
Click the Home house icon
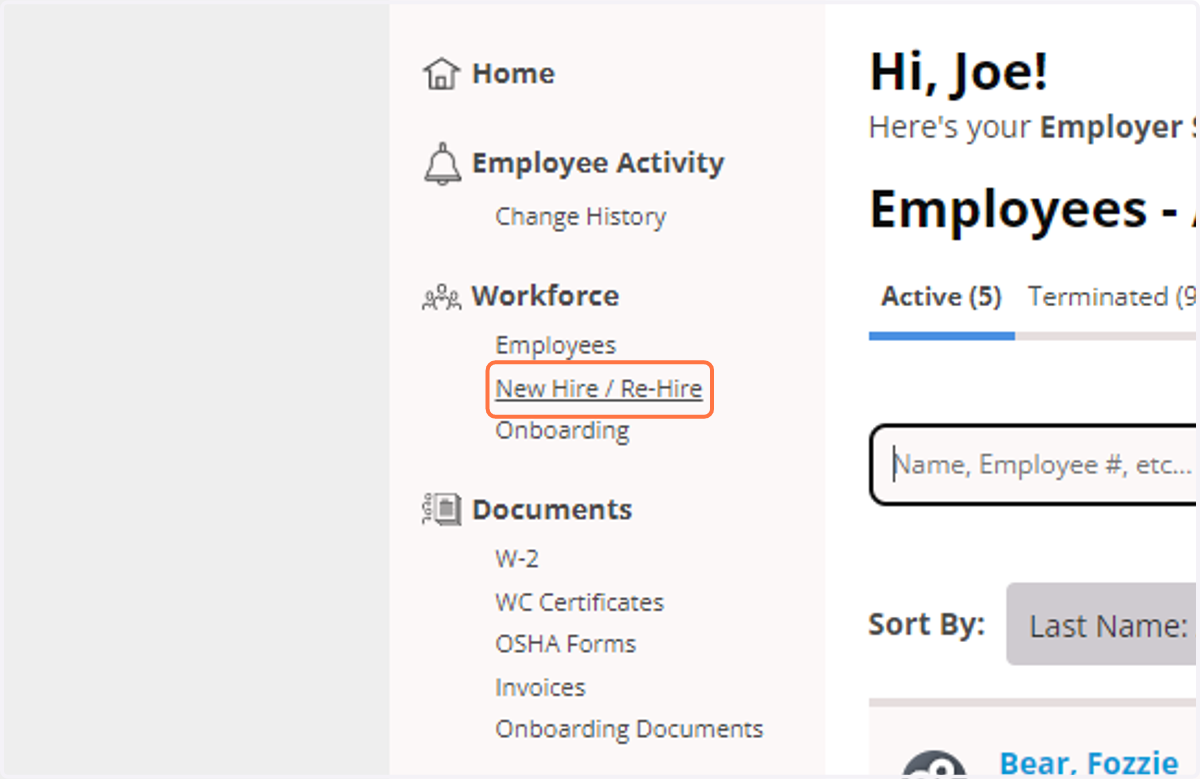tap(441, 73)
